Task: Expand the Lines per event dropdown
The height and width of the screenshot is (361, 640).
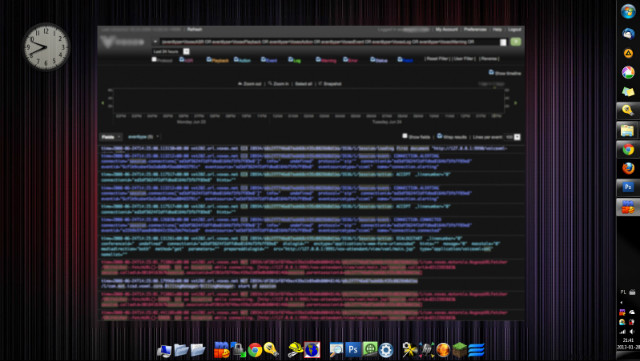Action: (517, 137)
